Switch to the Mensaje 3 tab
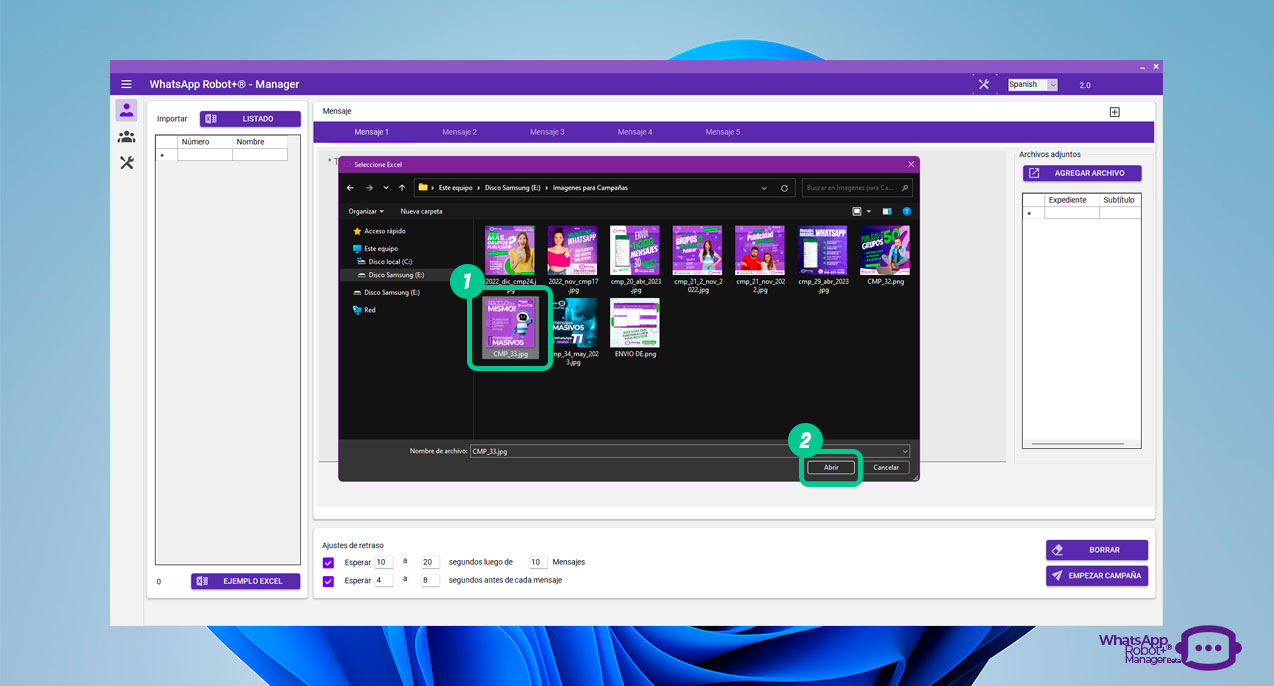 coord(547,132)
